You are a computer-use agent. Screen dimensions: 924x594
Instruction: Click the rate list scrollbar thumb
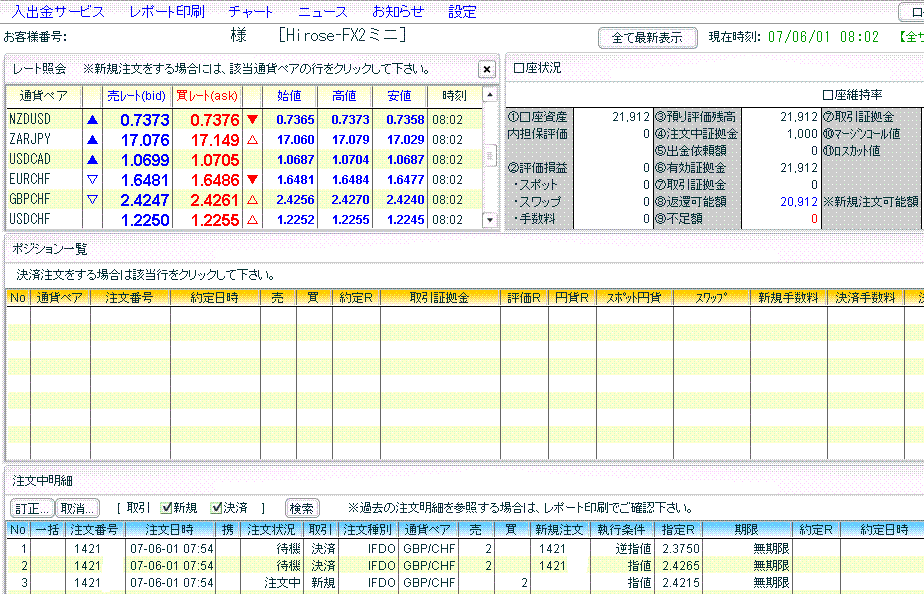coord(490,156)
